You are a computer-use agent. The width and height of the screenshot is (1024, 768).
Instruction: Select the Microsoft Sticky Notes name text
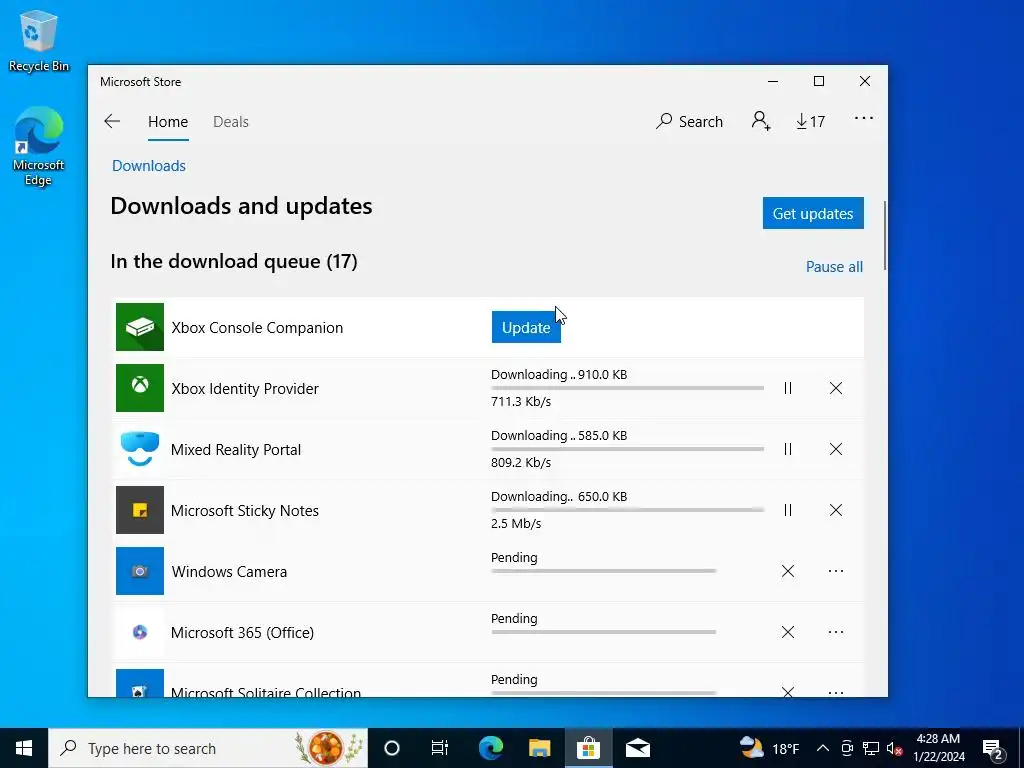(245, 511)
